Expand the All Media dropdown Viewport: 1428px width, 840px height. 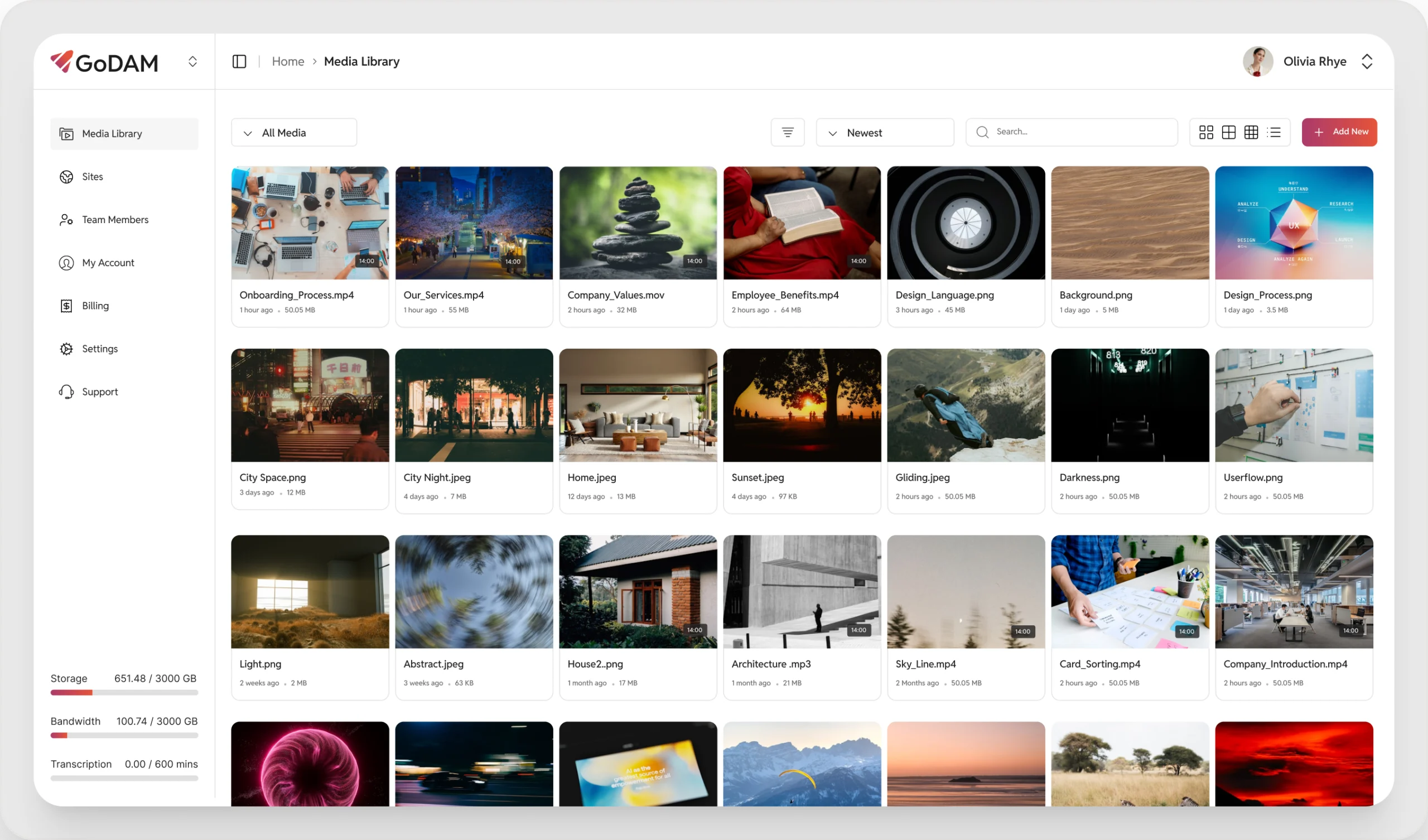click(x=293, y=133)
